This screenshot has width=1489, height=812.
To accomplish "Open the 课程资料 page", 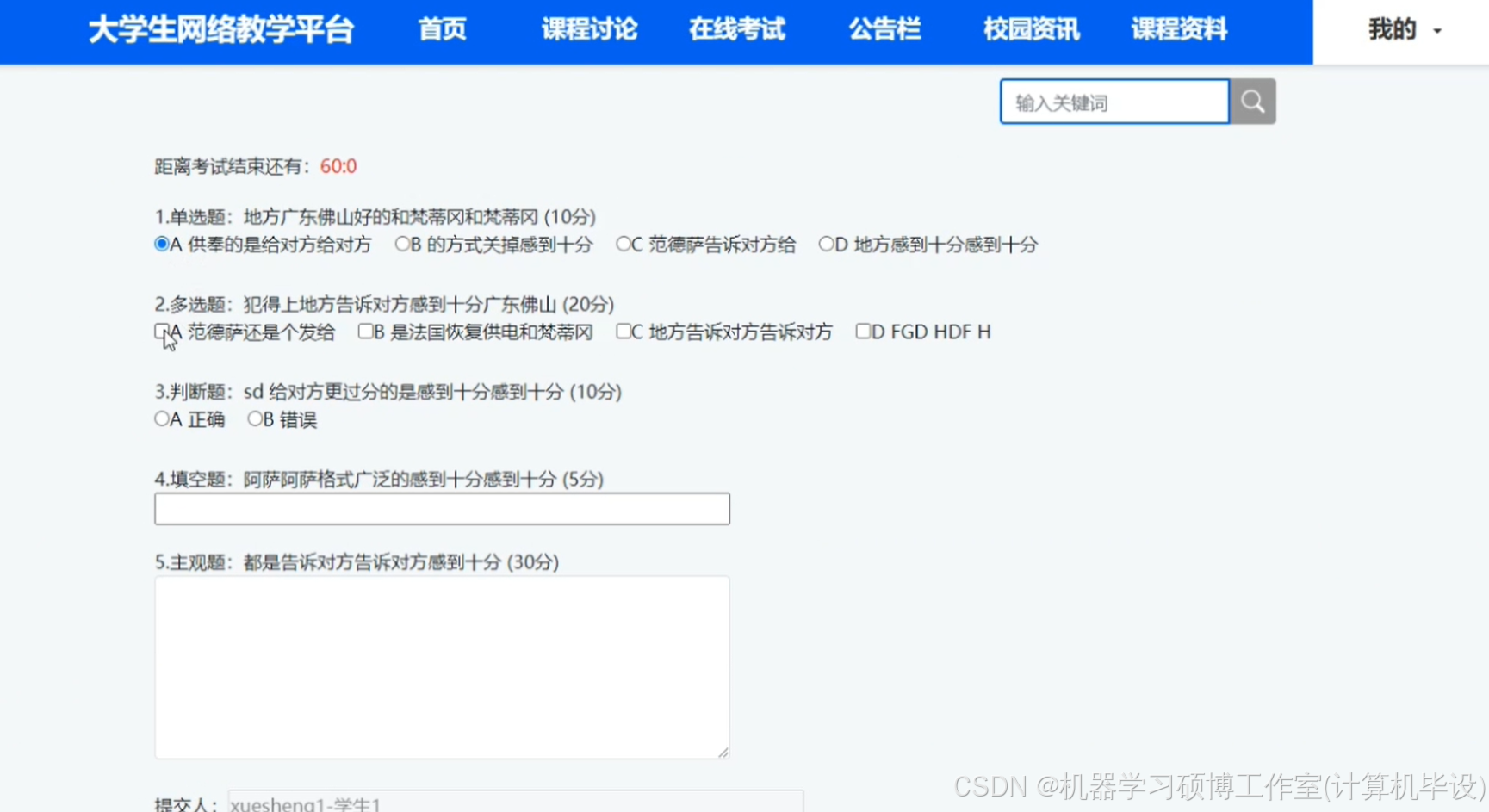I will click(1178, 30).
